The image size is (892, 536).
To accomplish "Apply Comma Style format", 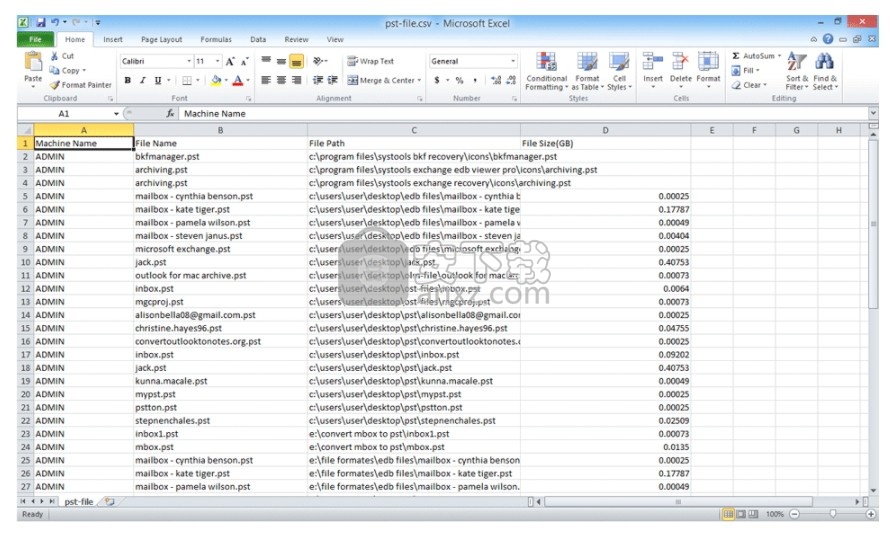I will (474, 80).
